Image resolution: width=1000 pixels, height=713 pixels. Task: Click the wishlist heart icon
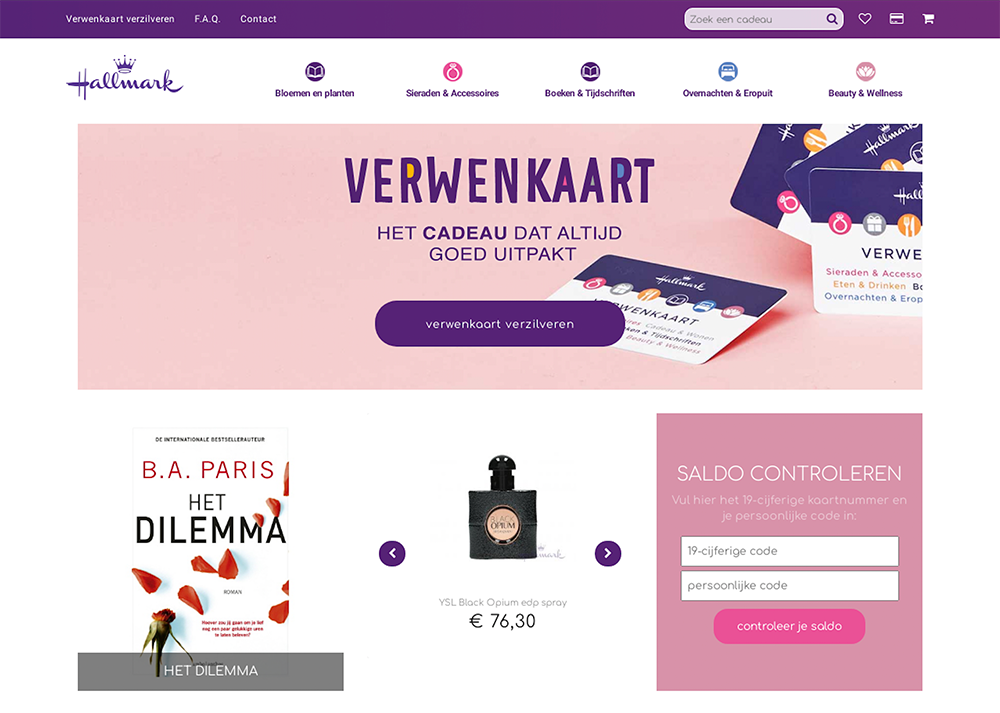point(865,18)
